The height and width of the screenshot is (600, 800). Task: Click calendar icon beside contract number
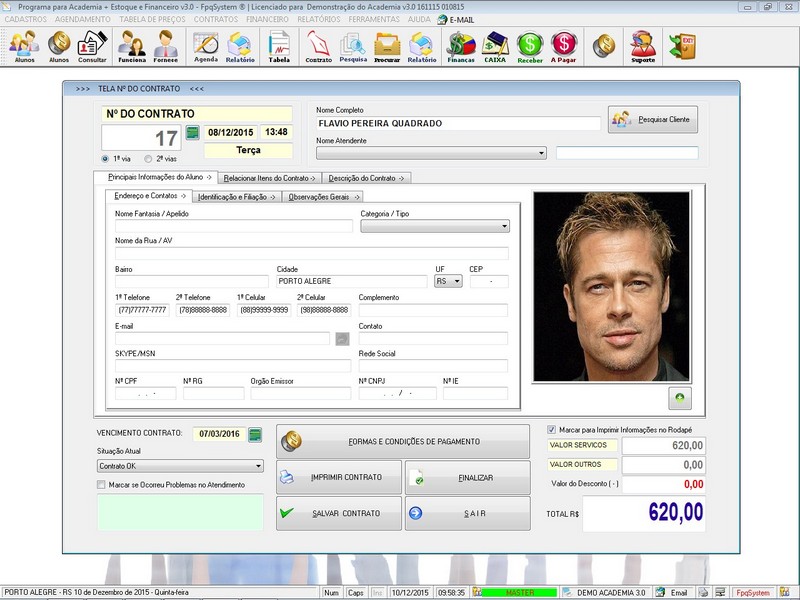click(192, 133)
